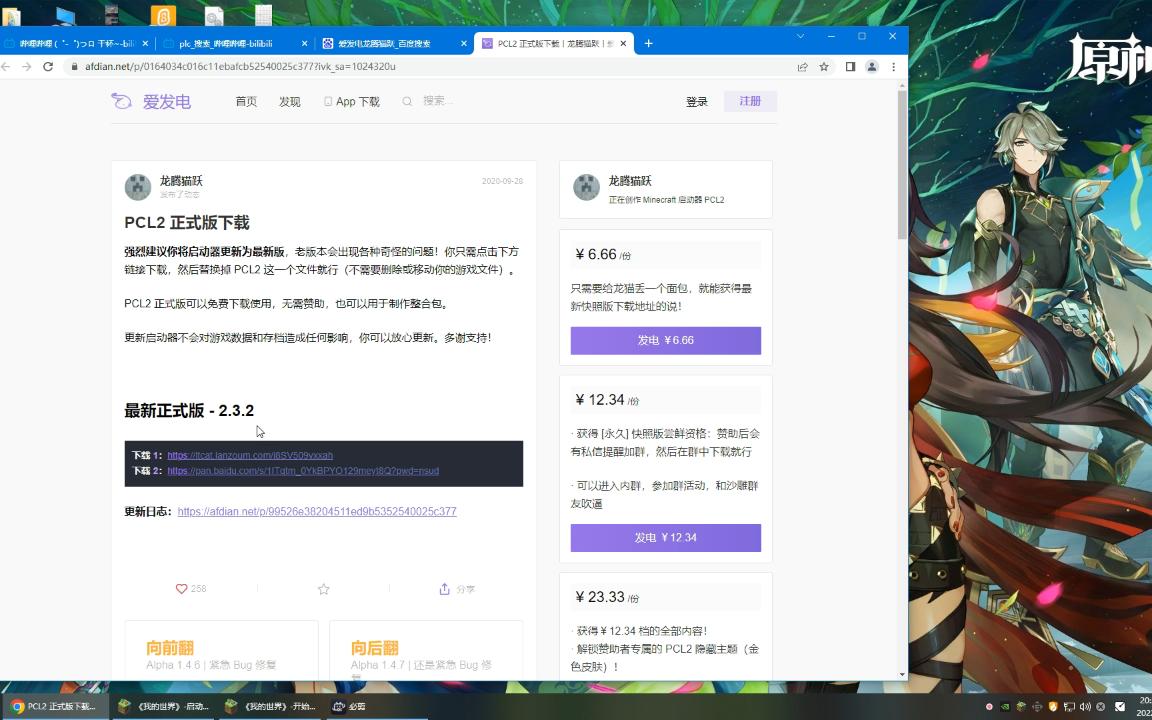Open the 更新日志 afdian link
Image resolution: width=1152 pixels, height=720 pixels.
coord(316,511)
